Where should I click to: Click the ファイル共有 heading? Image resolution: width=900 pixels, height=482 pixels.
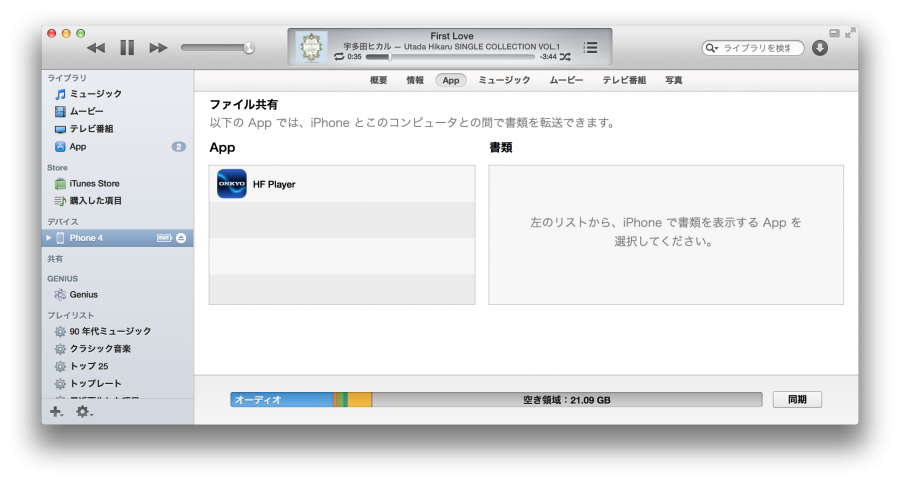243,104
